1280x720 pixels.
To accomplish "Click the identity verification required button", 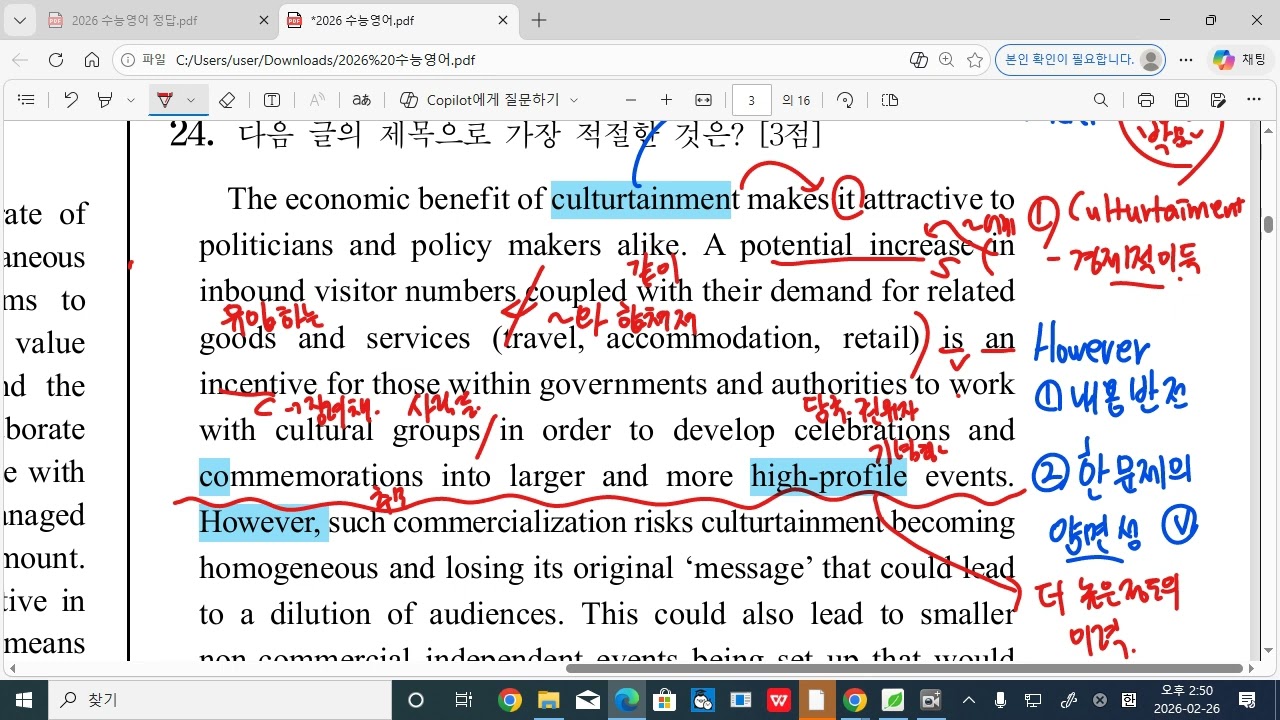I will click(x=1081, y=60).
